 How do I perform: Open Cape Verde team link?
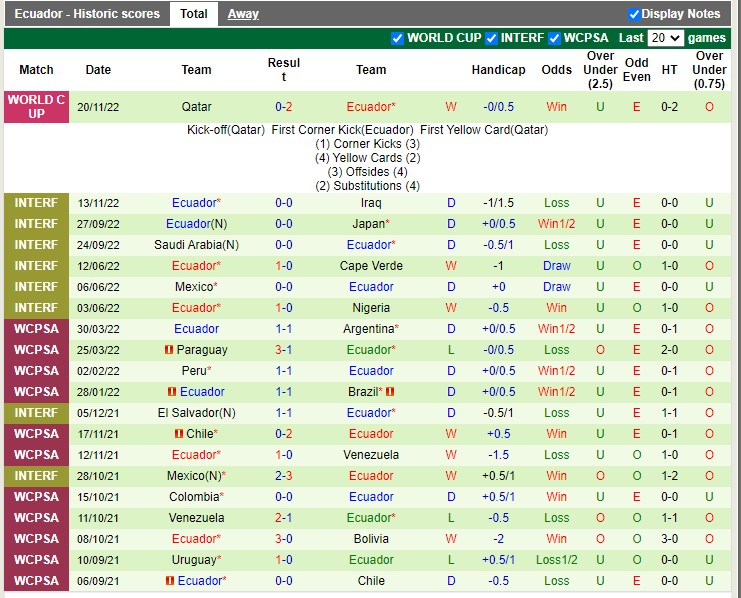(x=371, y=266)
